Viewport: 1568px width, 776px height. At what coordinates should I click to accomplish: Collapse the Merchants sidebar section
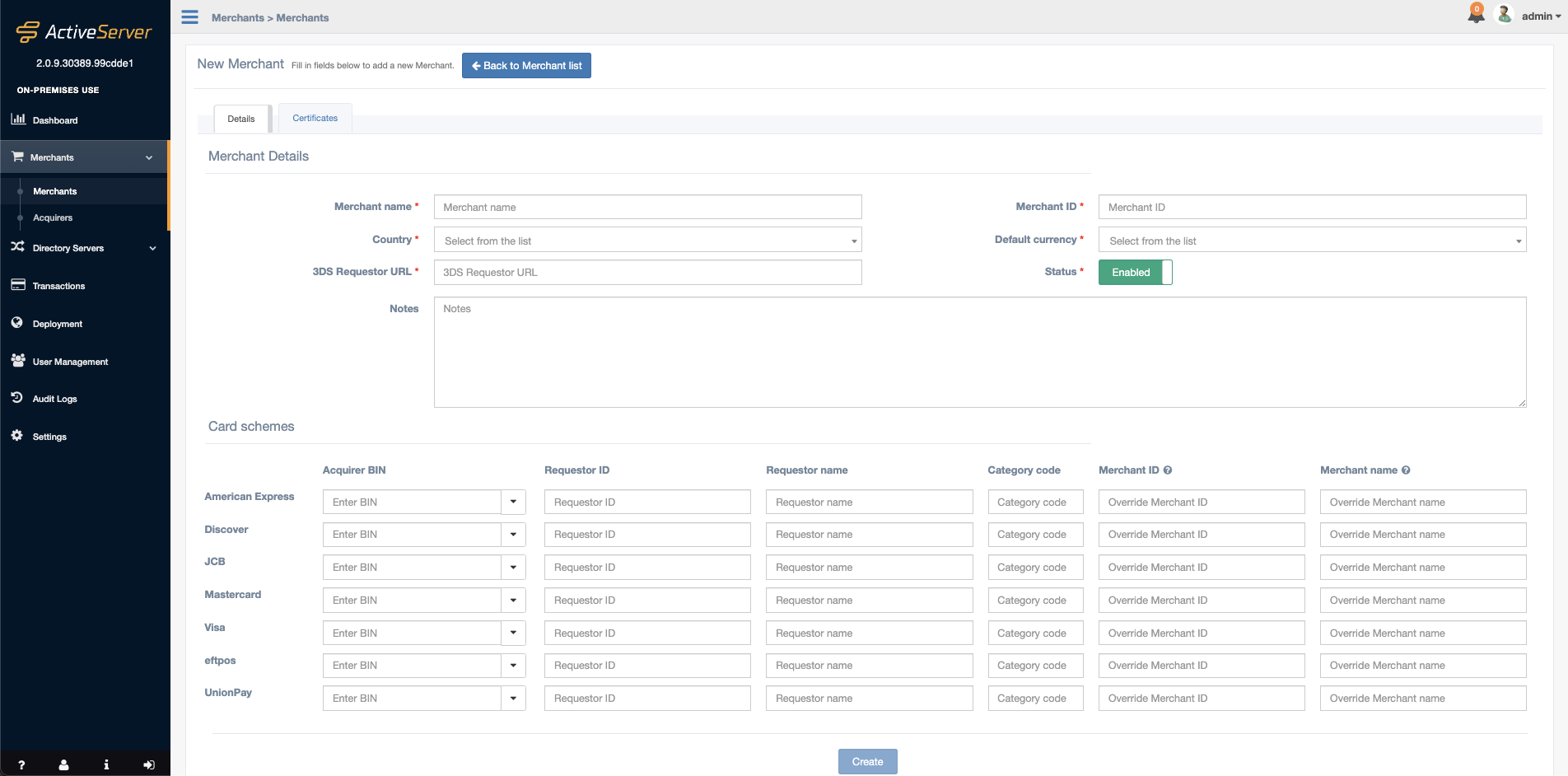(x=148, y=157)
